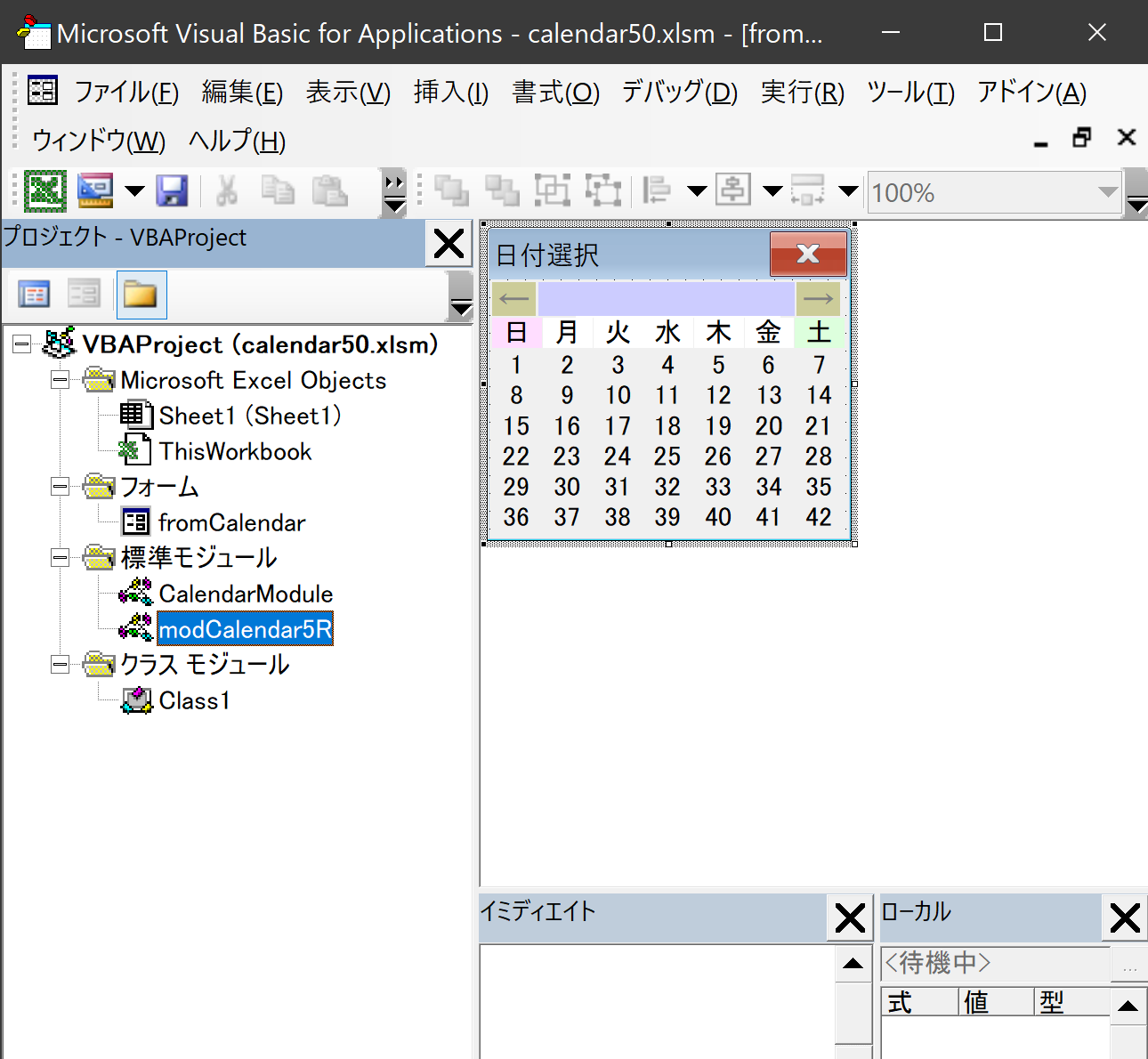Collapse the クラス モジュール folder
This screenshot has width=1148, height=1059.
coord(60,664)
